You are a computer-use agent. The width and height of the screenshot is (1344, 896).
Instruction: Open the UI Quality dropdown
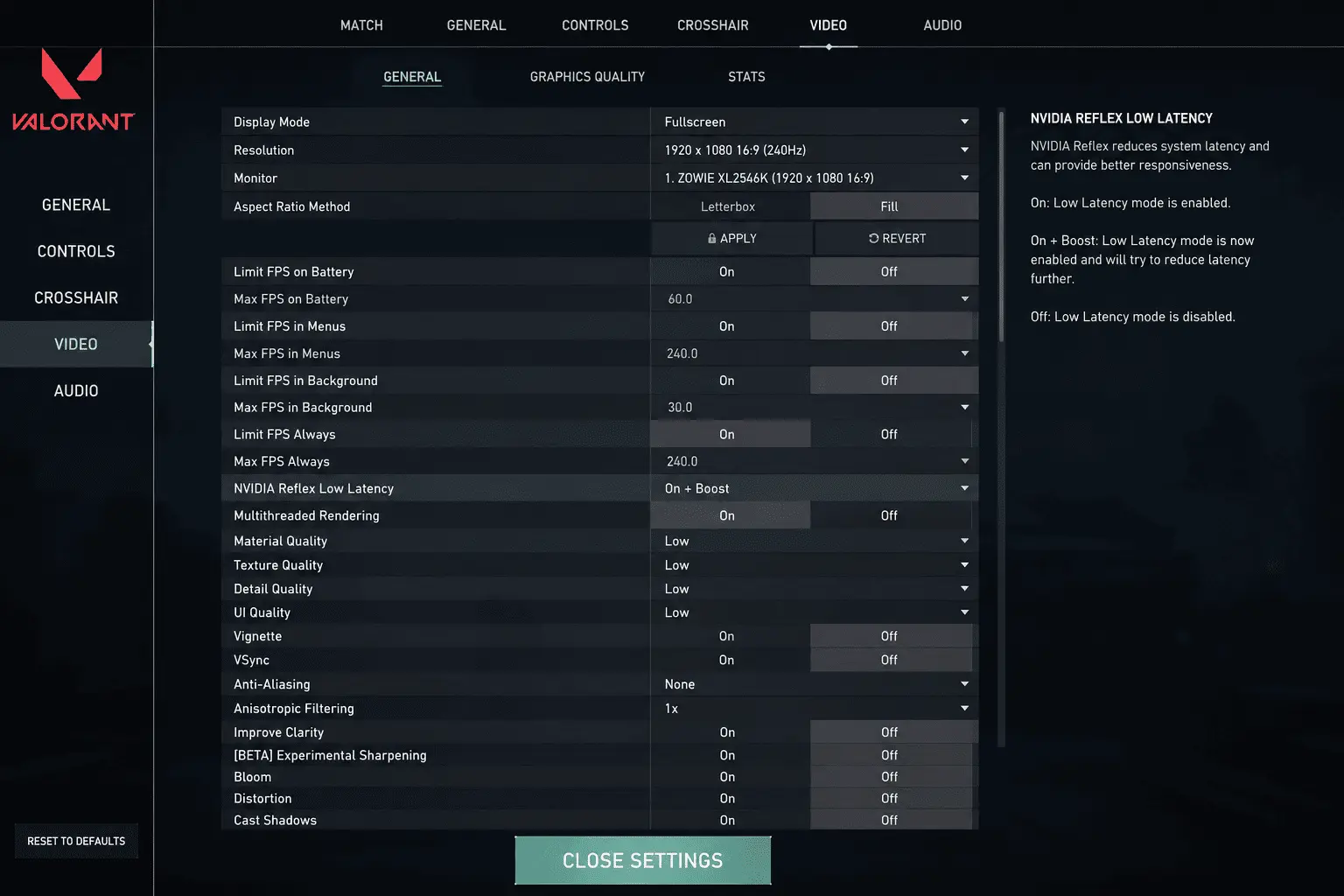(814, 612)
